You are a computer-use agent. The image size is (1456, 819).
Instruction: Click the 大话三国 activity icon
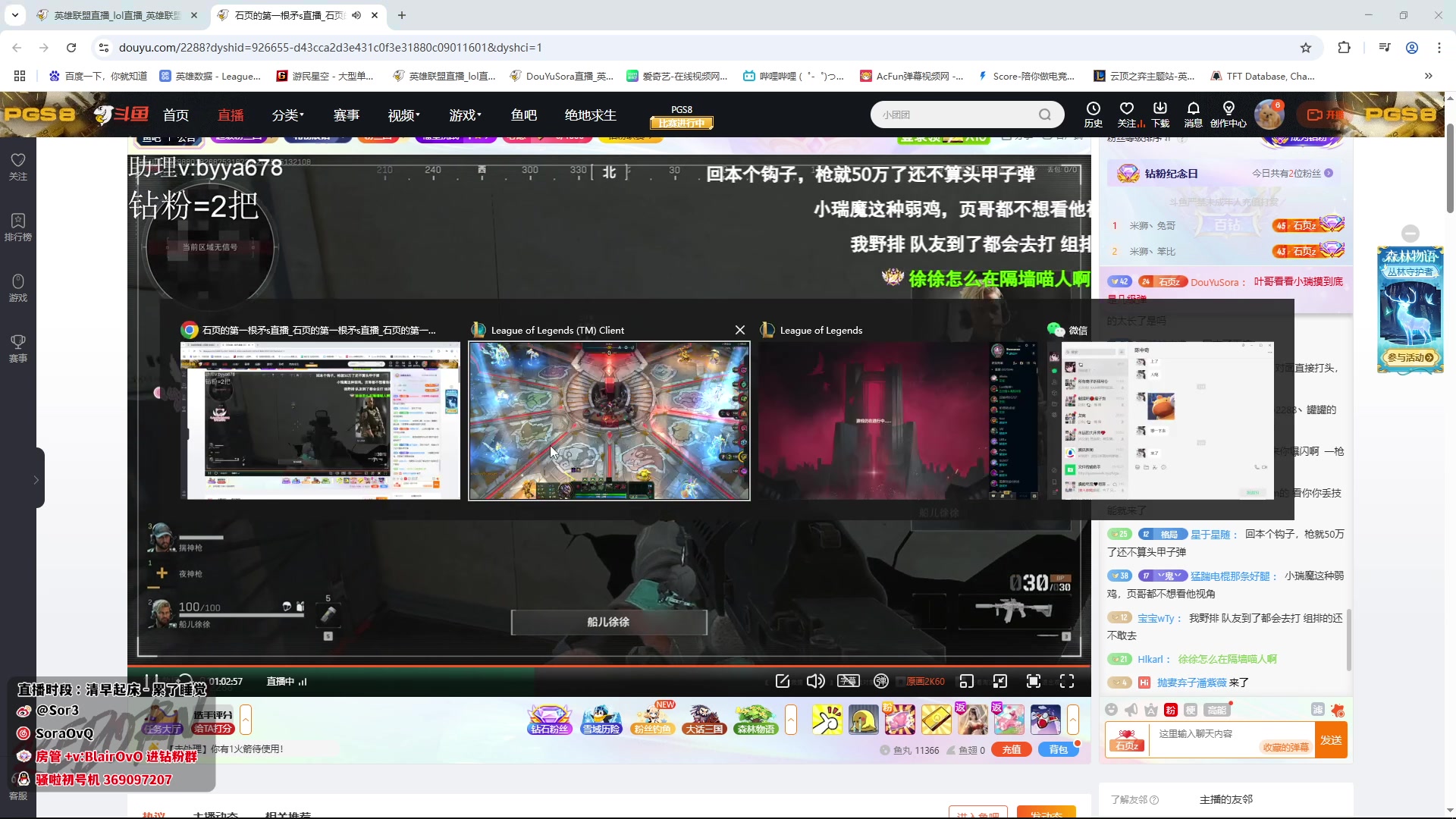coord(704,720)
